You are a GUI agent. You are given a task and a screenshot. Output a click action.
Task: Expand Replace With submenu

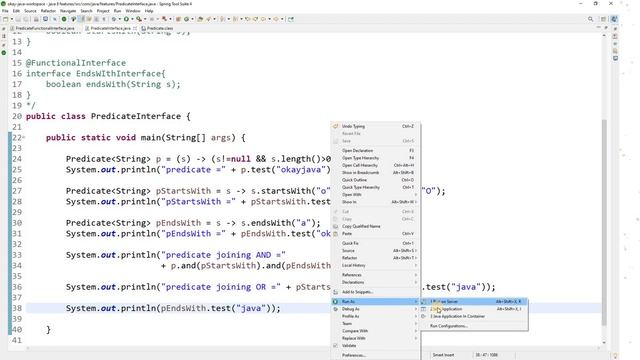(x=375, y=338)
